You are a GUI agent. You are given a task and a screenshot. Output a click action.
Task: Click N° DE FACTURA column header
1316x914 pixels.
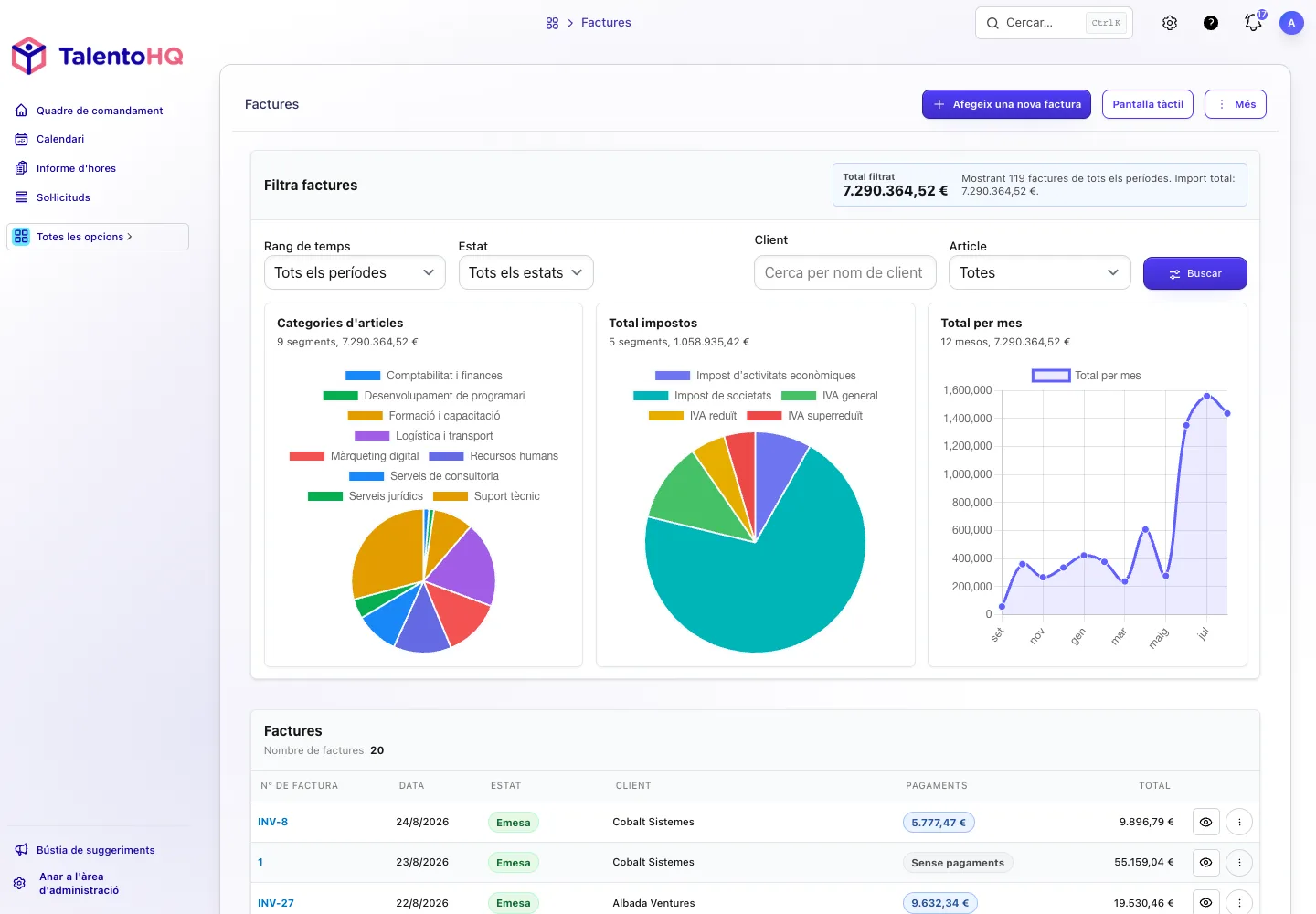pyautogui.click(x=300, y=786)
